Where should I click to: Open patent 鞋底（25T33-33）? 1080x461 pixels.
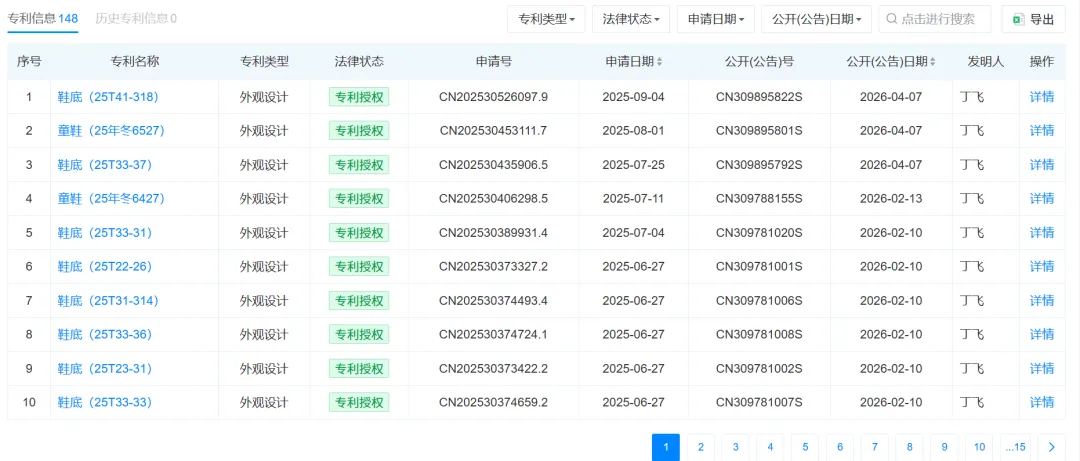(105, 402)
